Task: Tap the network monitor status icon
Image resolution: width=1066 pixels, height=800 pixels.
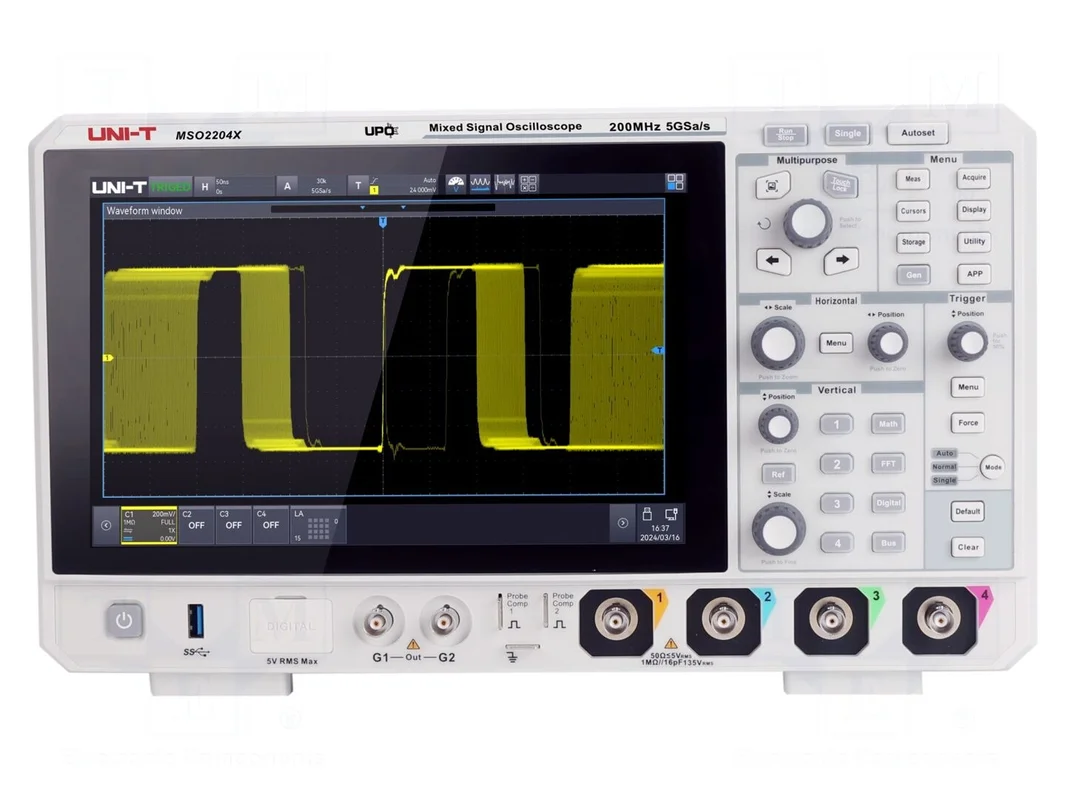Action: click(x=671, y=514)
